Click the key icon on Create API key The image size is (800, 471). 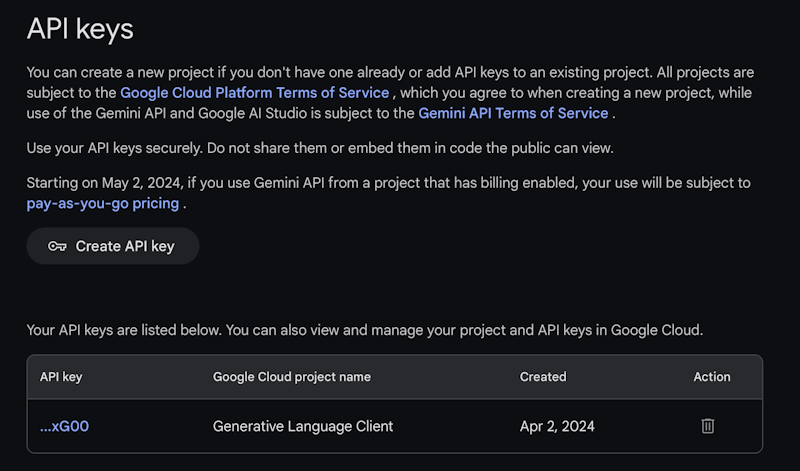57,246
